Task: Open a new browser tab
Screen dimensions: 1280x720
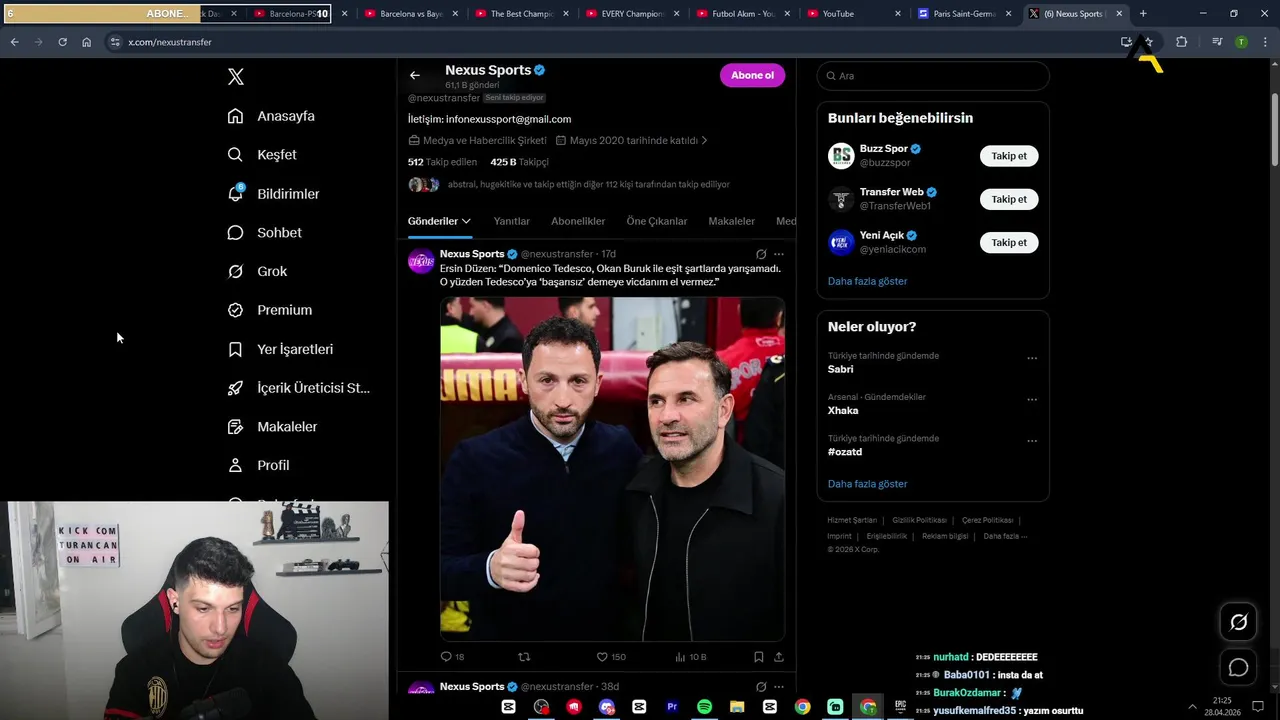Action: 1143,14
